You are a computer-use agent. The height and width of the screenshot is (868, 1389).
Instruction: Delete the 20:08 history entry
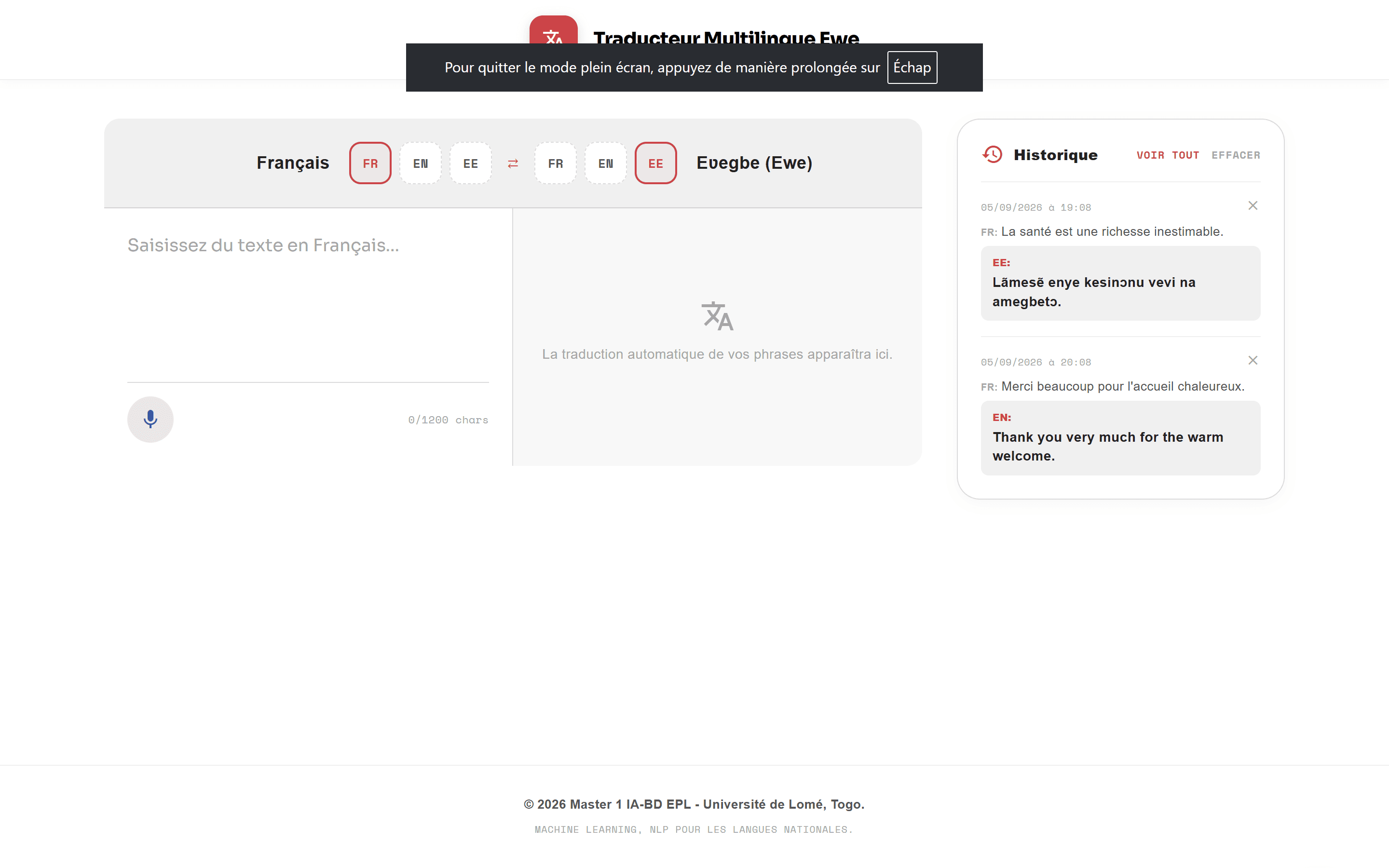click(1253, 360)
